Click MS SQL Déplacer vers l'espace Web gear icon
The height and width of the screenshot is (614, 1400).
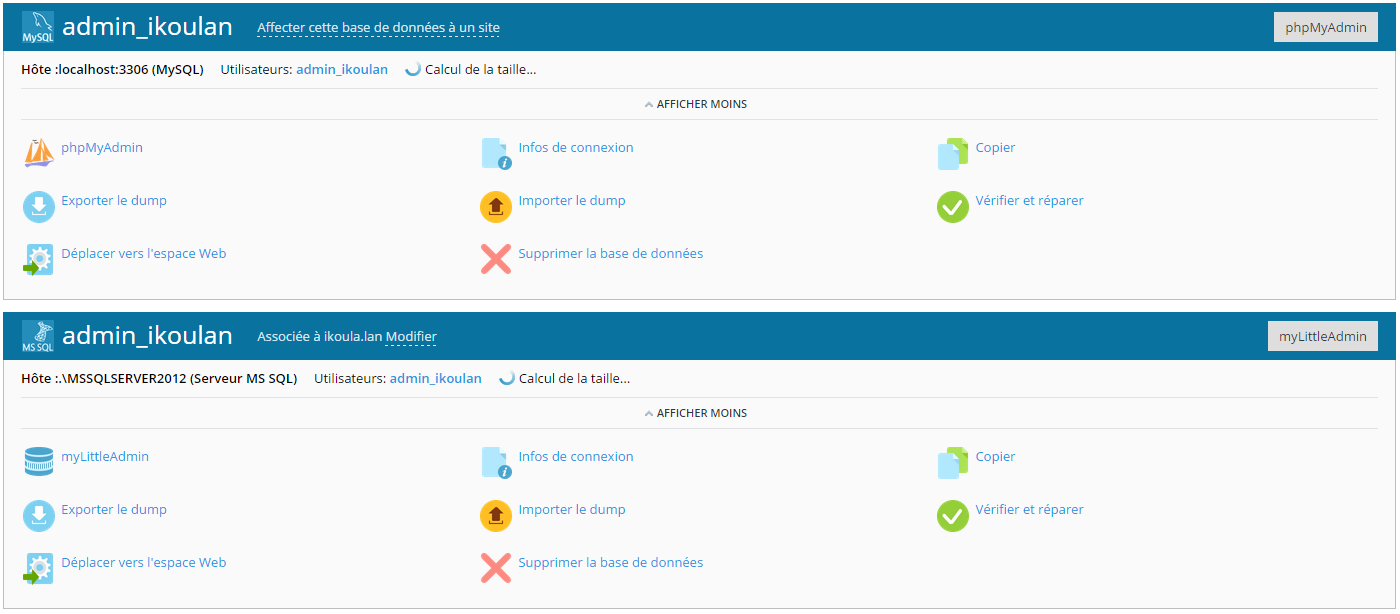point(39,568)
